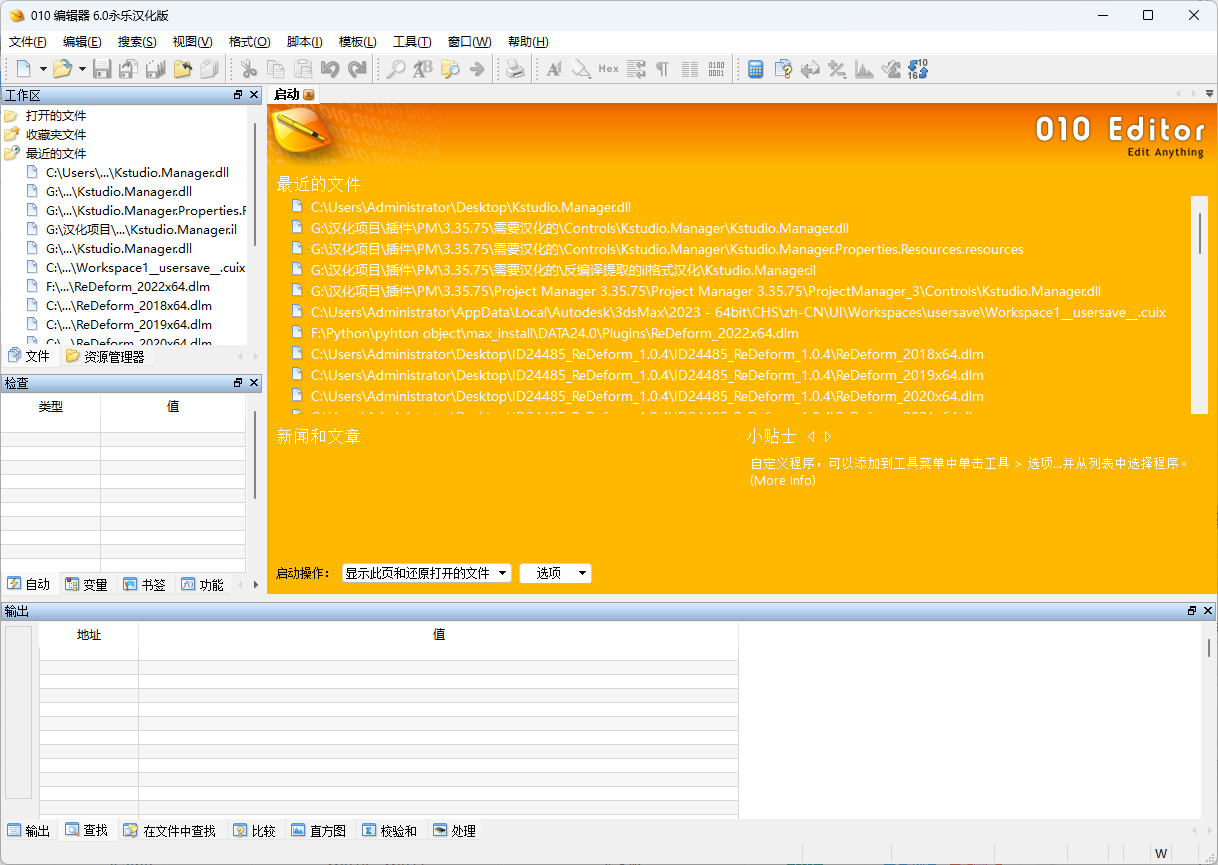Open the 编辑(E) menu
Screen dimensions: 1218x865
[82, 42]
